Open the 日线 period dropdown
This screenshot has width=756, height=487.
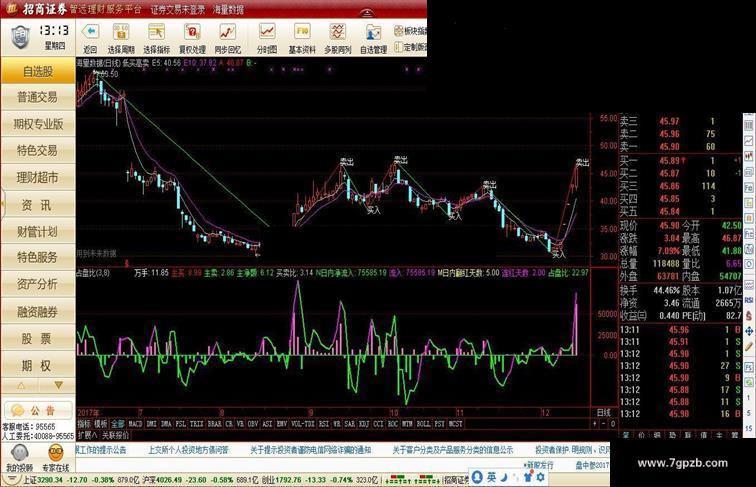[x=604, y=413]
